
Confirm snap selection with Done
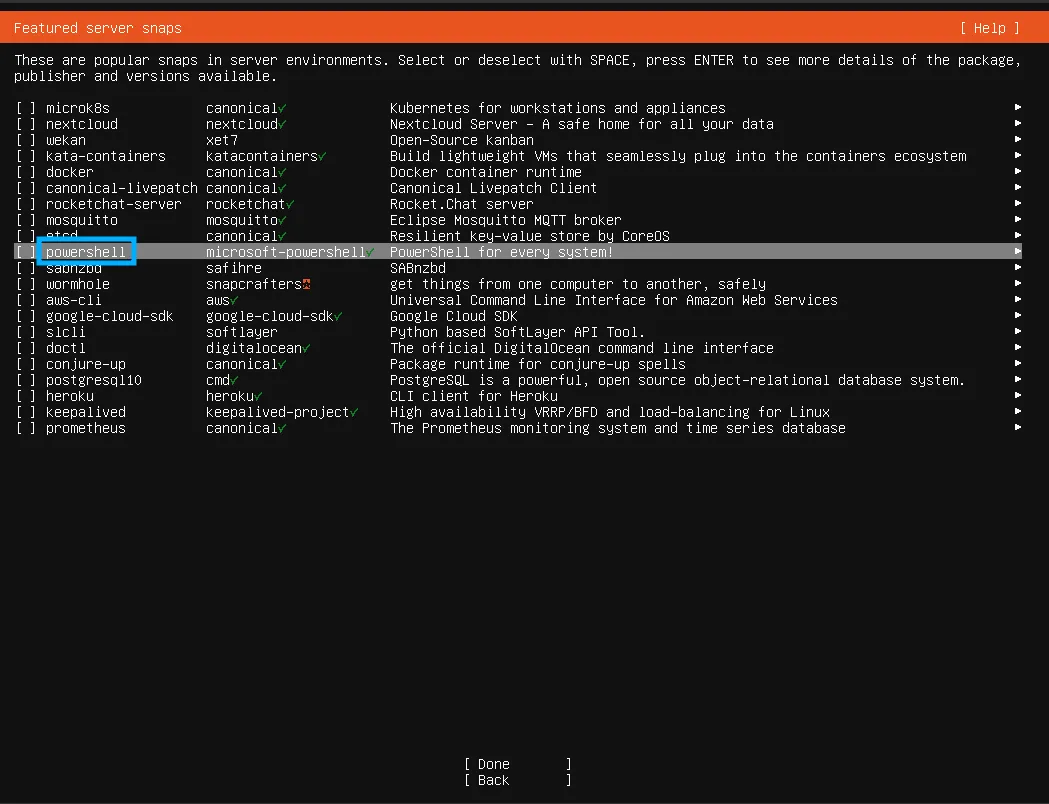(518, 764)
